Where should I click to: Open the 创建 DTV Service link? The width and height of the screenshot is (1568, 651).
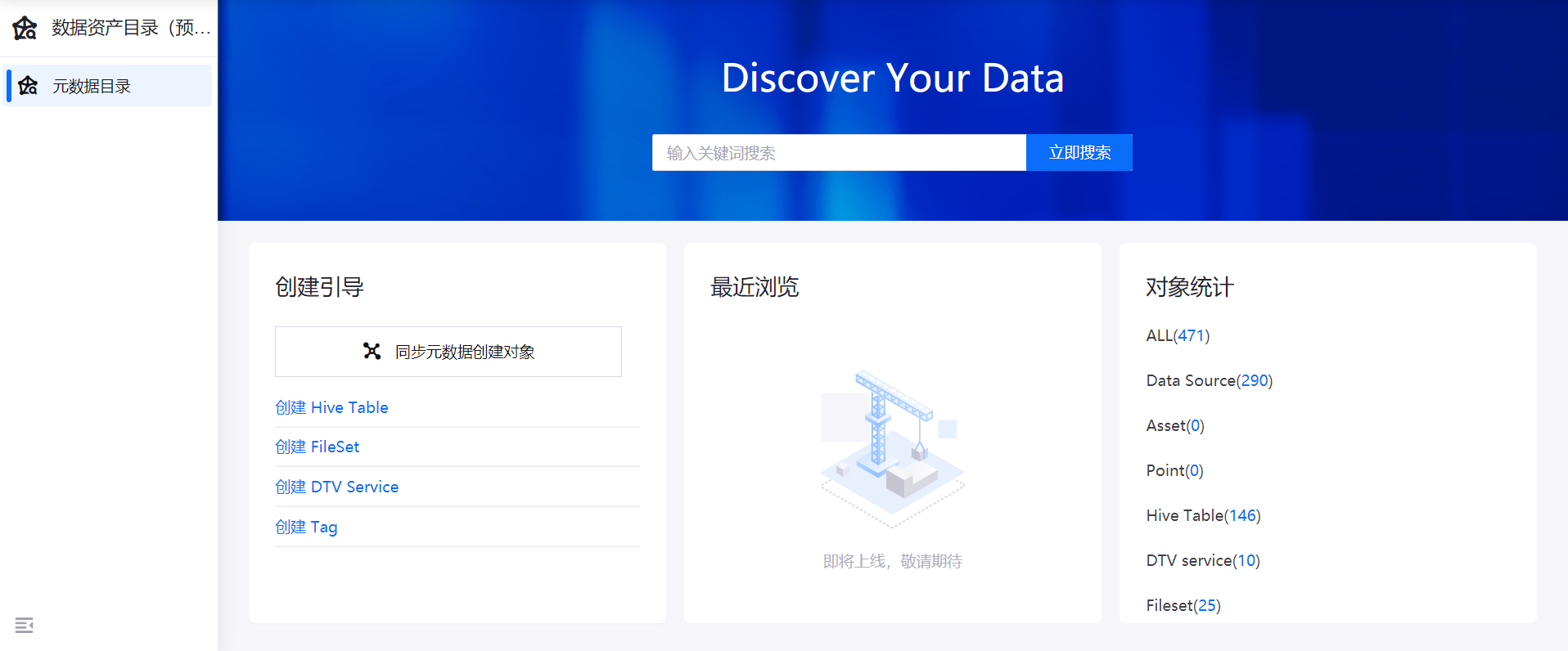[x=337, y=487]
